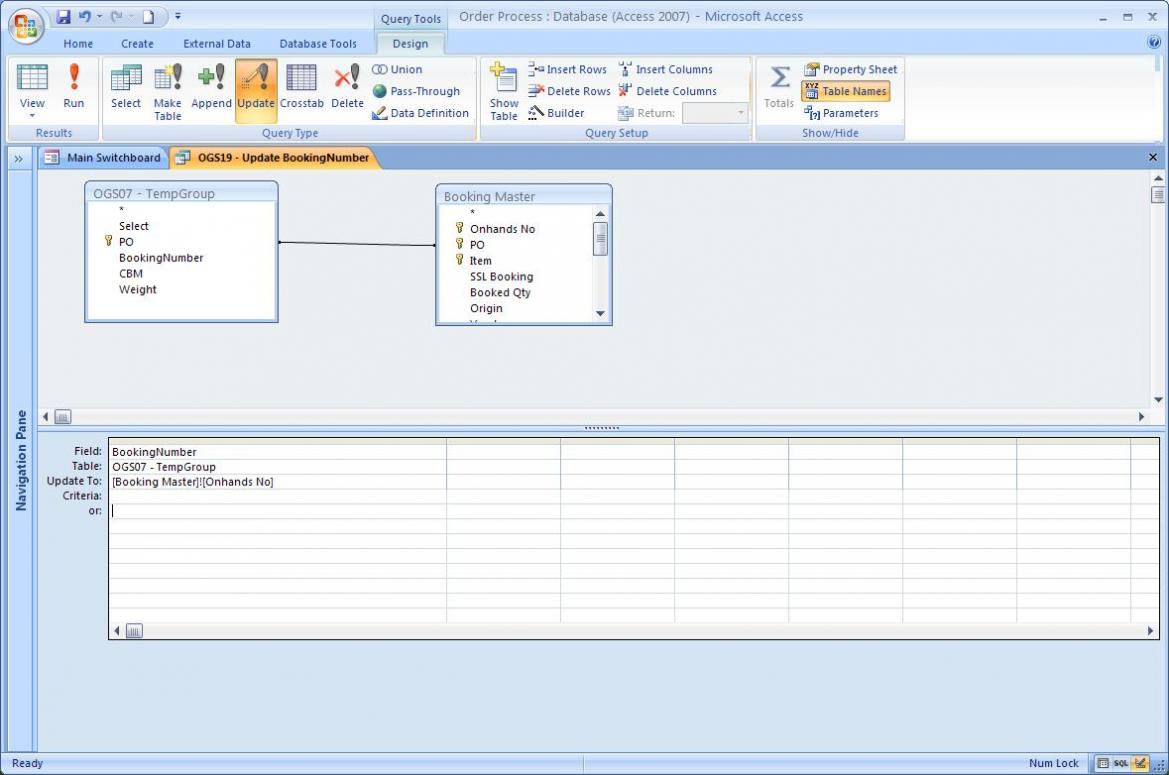
Task: Expand the View dropdown arrow
Action: 32,116
